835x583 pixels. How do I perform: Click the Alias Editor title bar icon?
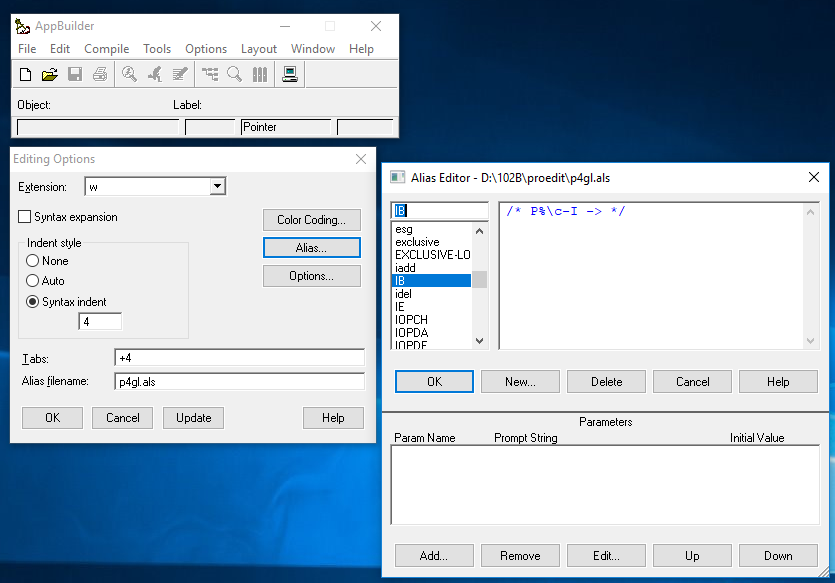pos(398,177)
